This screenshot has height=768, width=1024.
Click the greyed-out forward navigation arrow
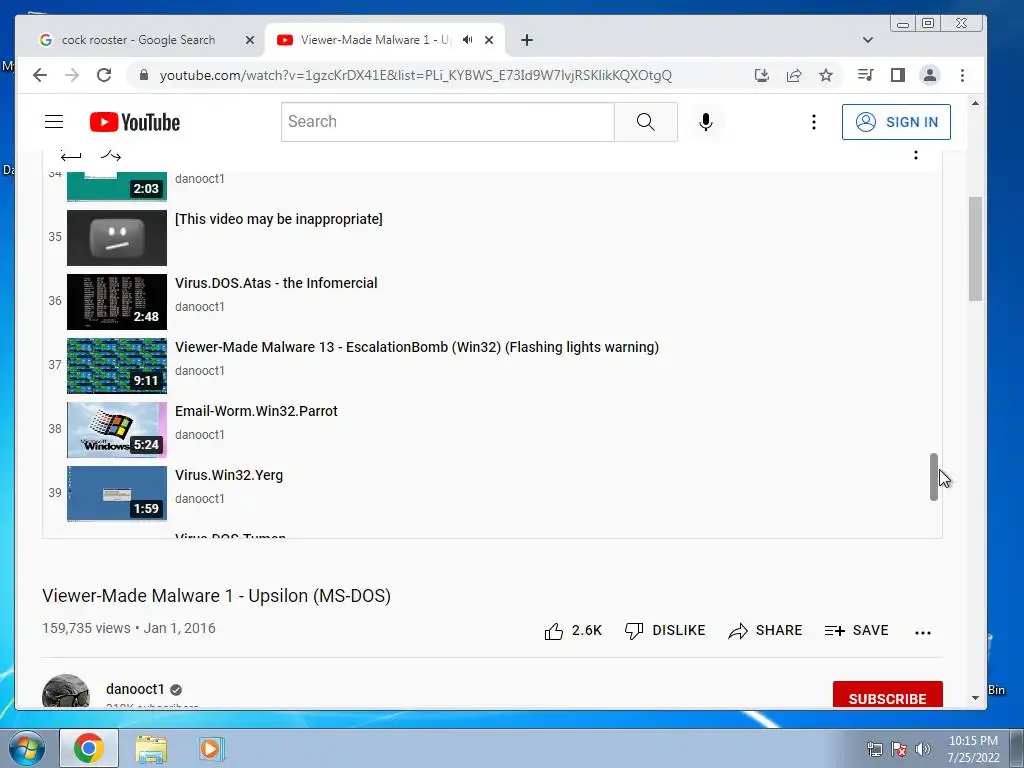[72, 75]
